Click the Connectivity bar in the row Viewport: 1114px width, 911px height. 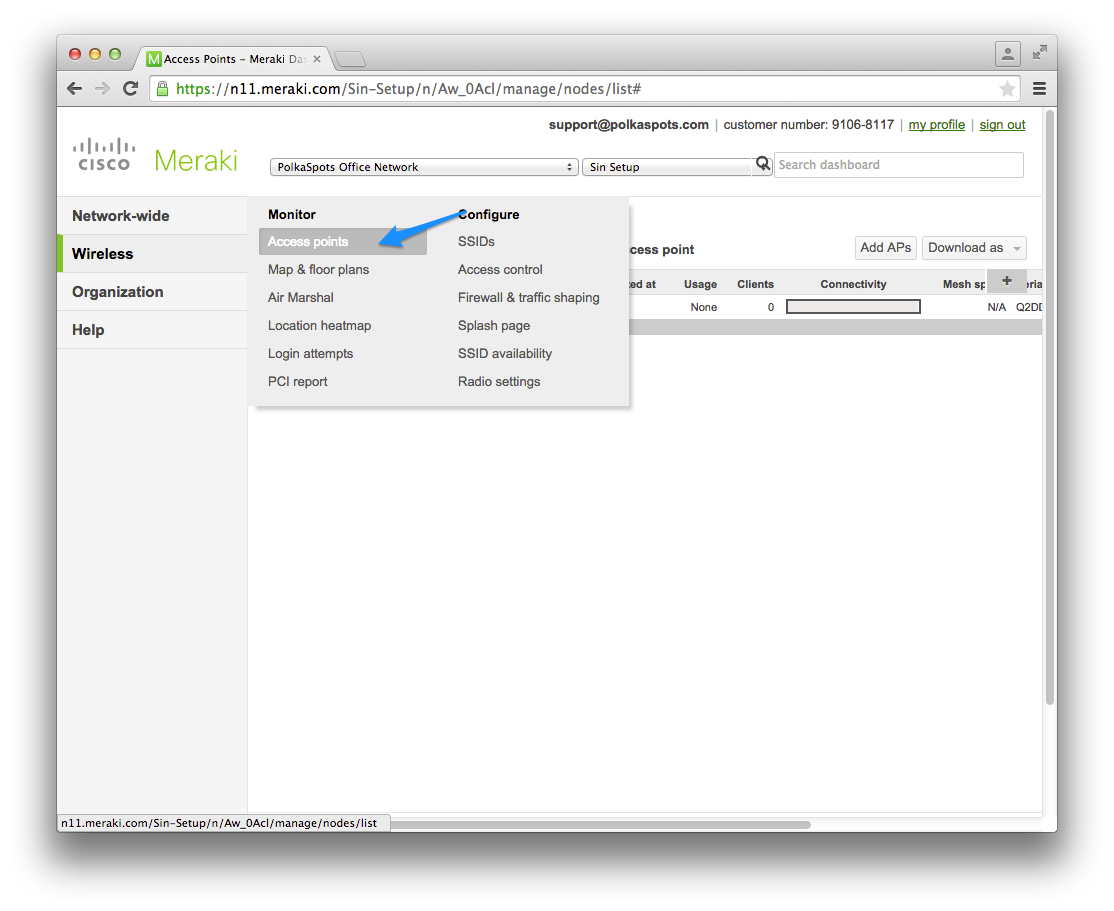(853, 307)
